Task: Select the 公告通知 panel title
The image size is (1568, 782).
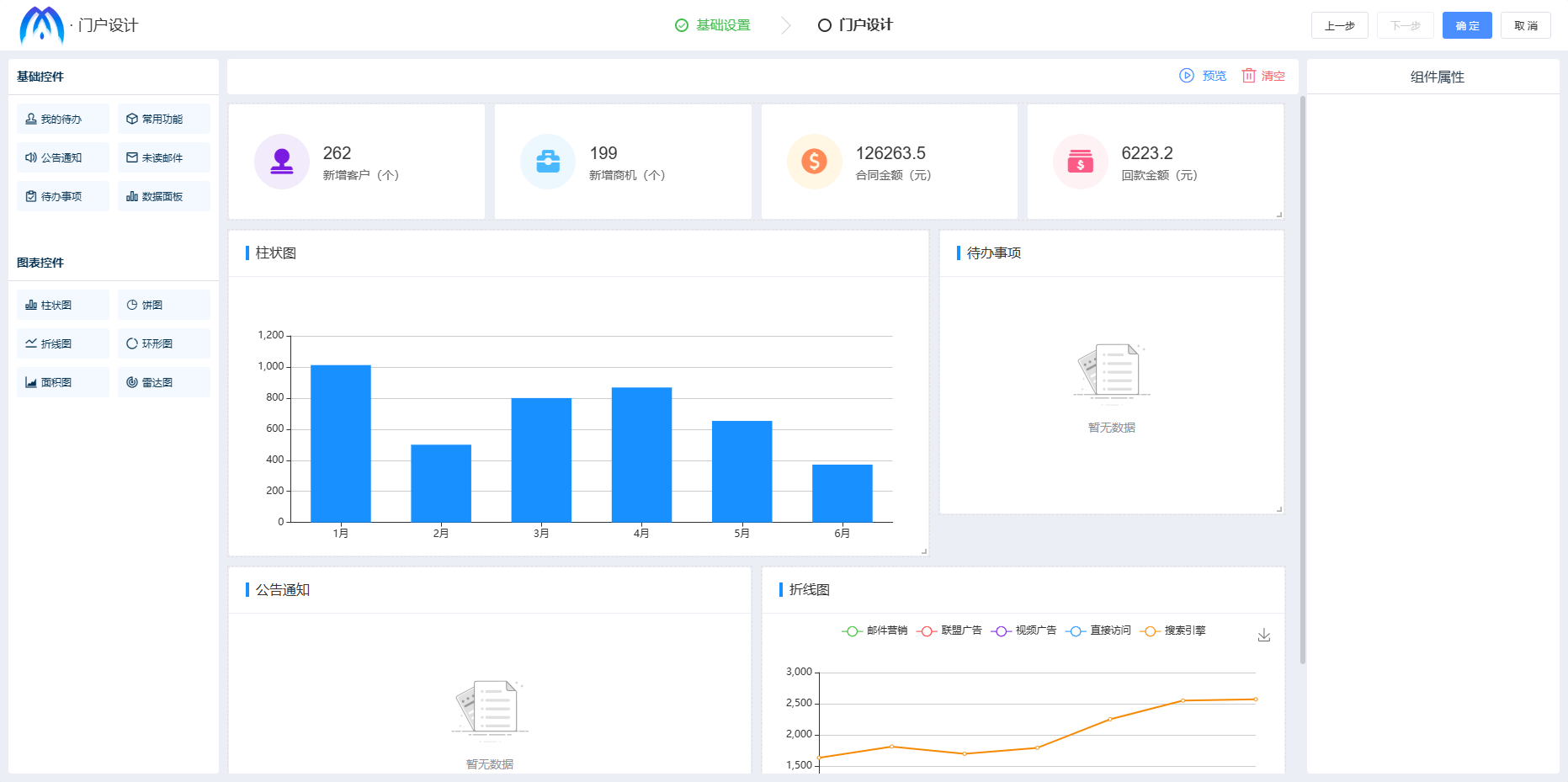Action: 283,590
